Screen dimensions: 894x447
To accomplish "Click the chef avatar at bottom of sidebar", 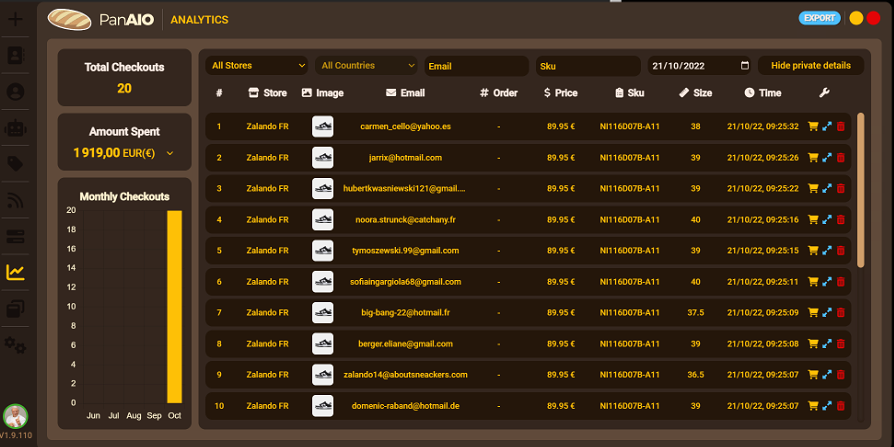I will pyautogui.click(x=15, y=416).
